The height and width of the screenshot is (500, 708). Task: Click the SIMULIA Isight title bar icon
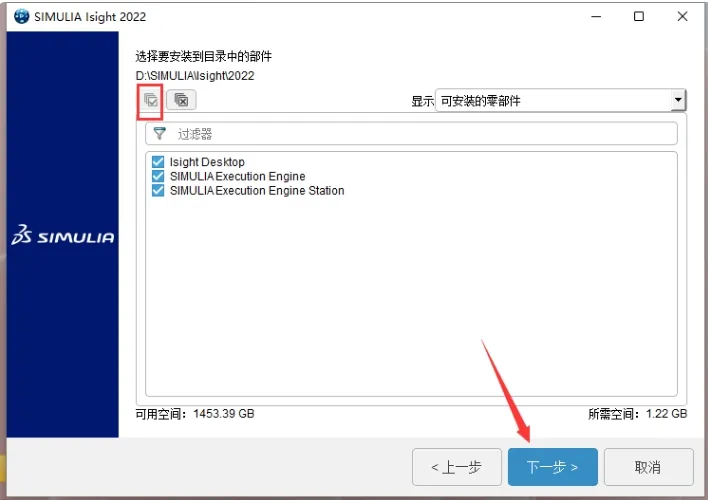pos(21,17)
